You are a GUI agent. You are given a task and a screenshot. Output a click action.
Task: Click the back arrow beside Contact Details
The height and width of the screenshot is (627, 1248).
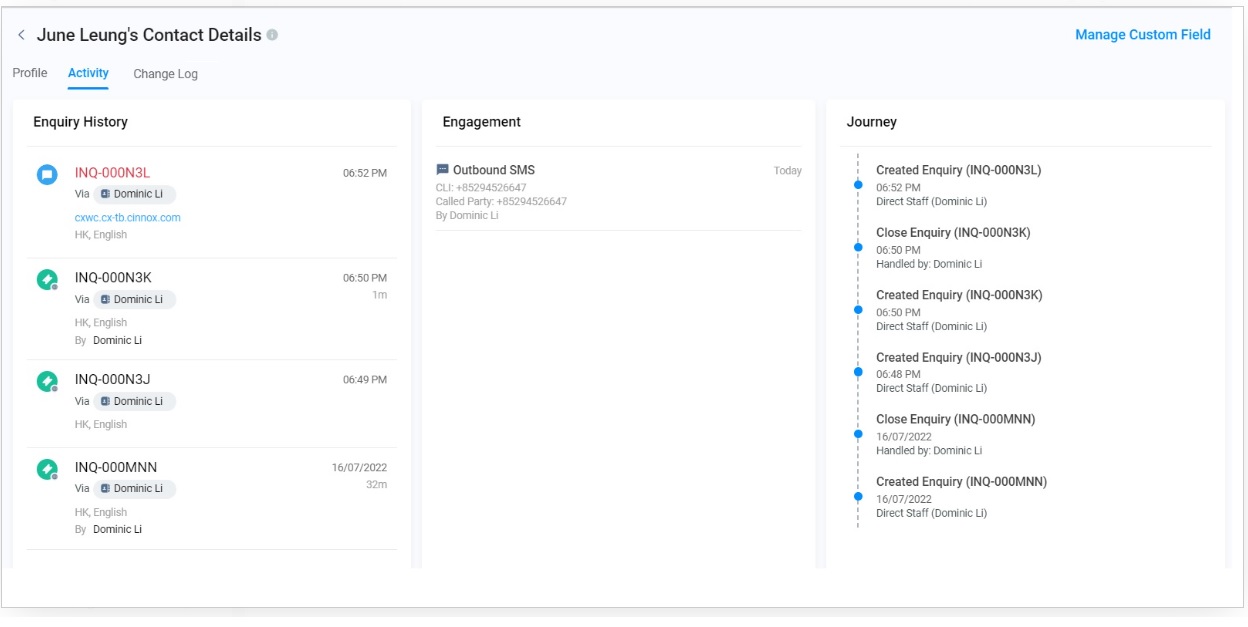(21, 35)
